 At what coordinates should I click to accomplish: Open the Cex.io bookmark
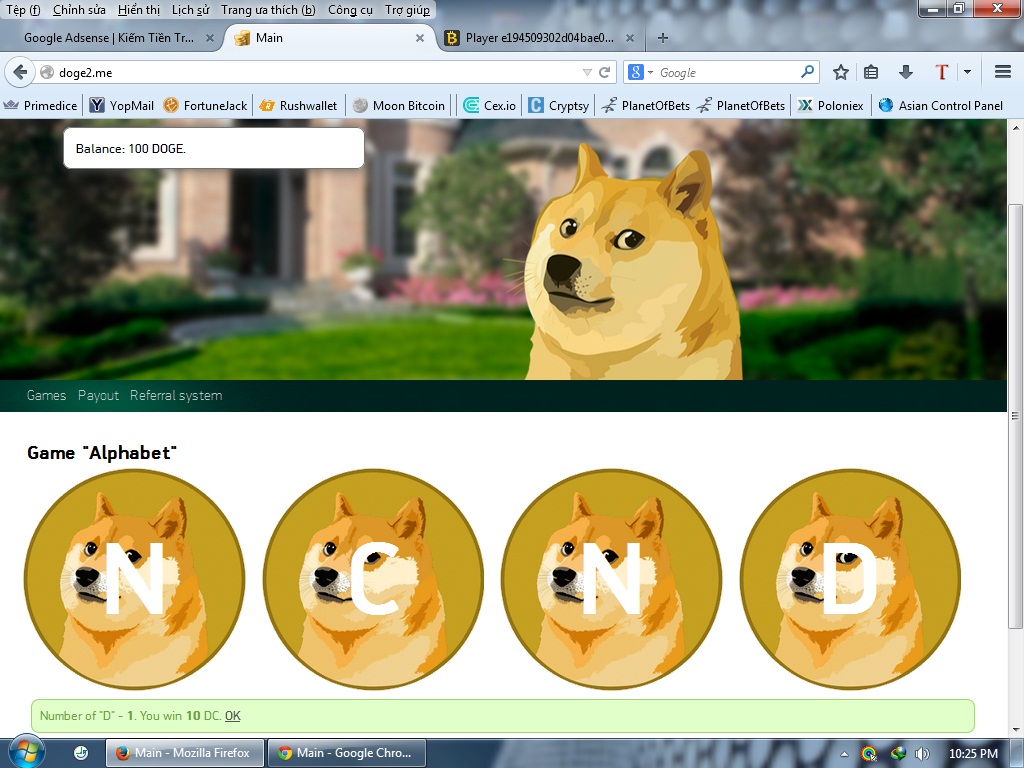tap(490, 106)
